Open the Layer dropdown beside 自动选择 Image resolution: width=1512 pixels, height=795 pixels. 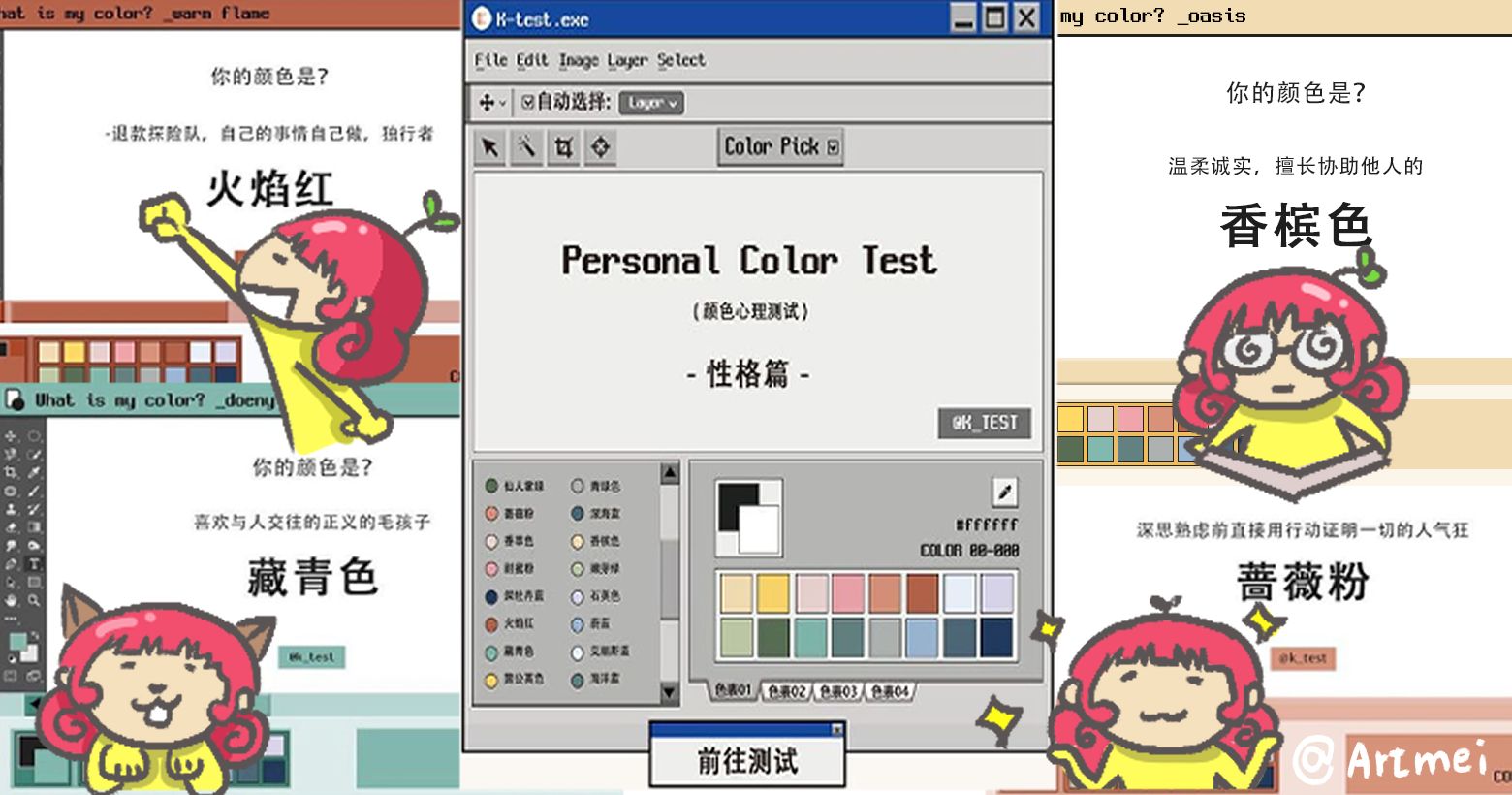pyautogui.click(x=653, y=103)
